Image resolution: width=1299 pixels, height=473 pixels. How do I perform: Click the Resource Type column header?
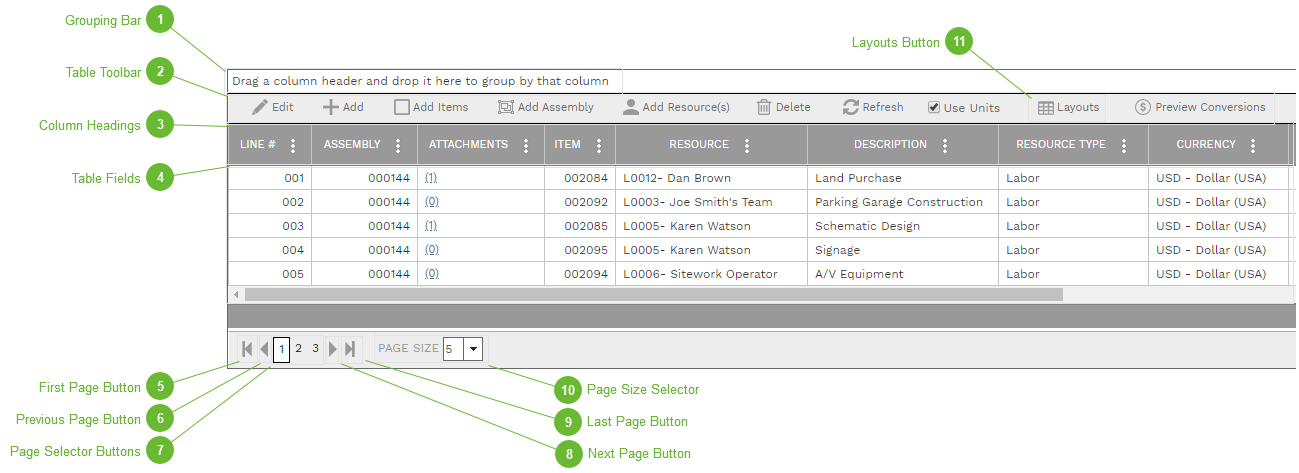[1060, 144]
